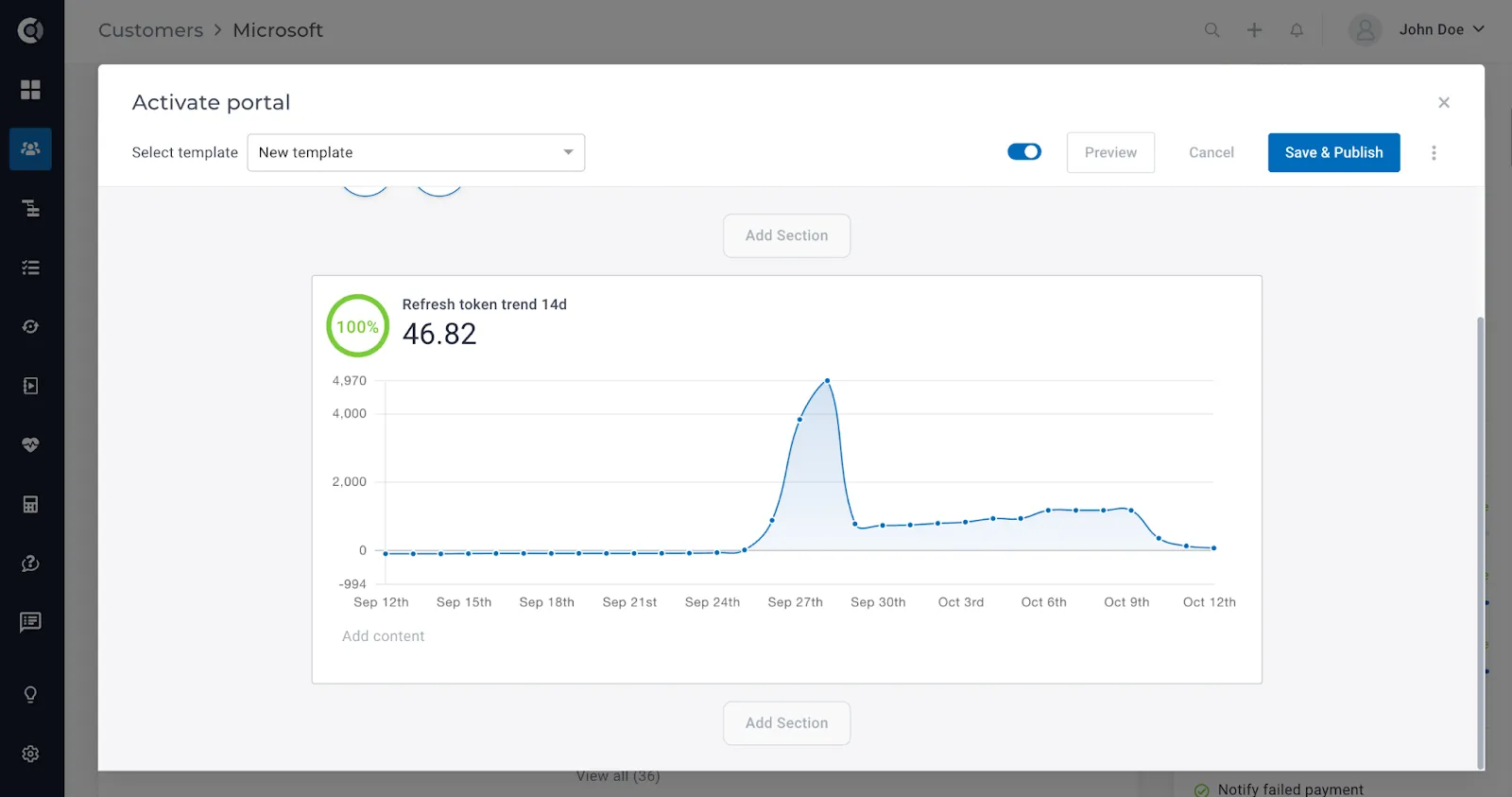This screenshot has height=797, width=1512.
Task: Open the Customers people icon in sidebar
Action: 30,148
